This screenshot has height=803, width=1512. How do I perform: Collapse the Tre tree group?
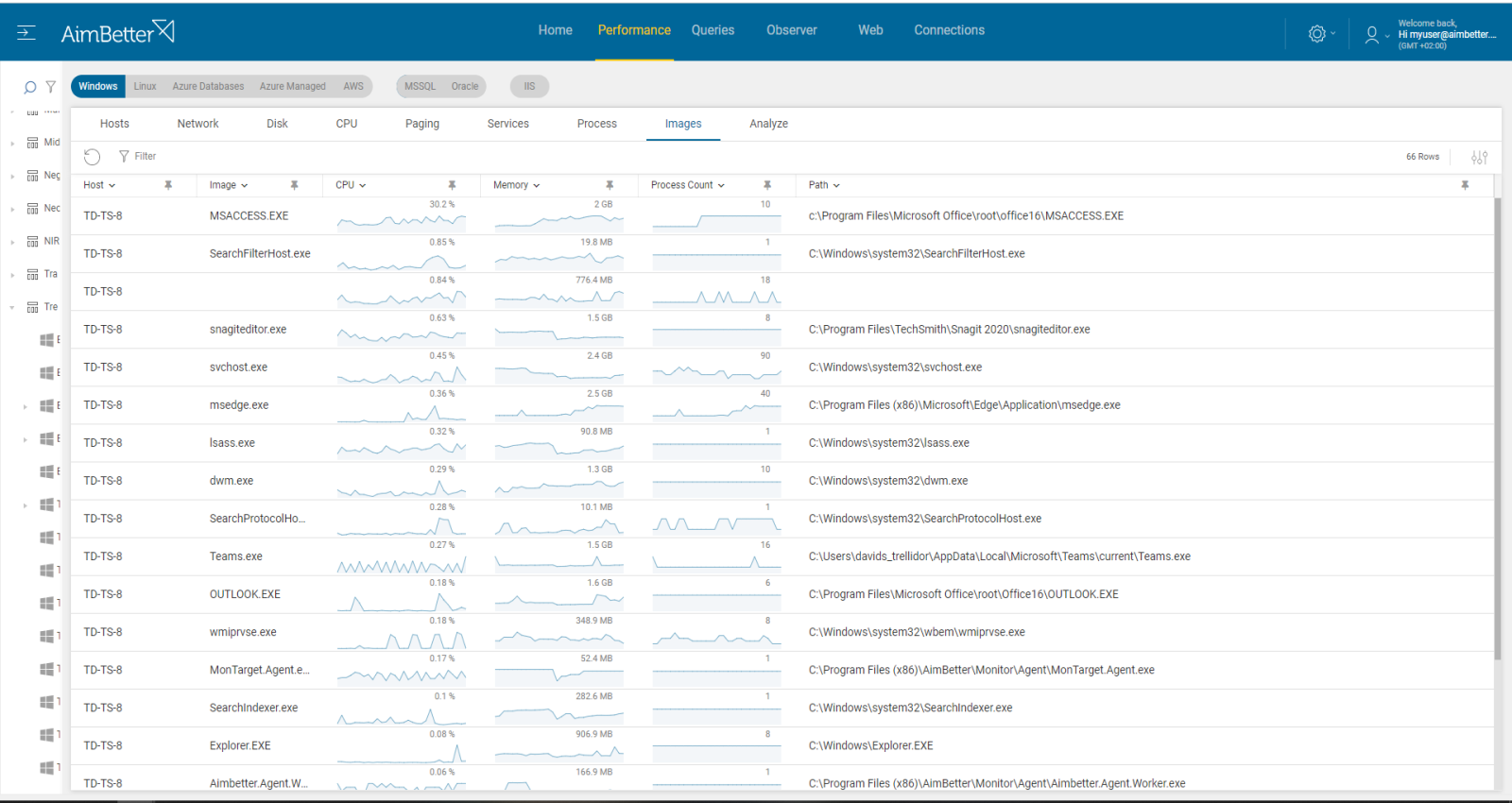click(12, 308)
